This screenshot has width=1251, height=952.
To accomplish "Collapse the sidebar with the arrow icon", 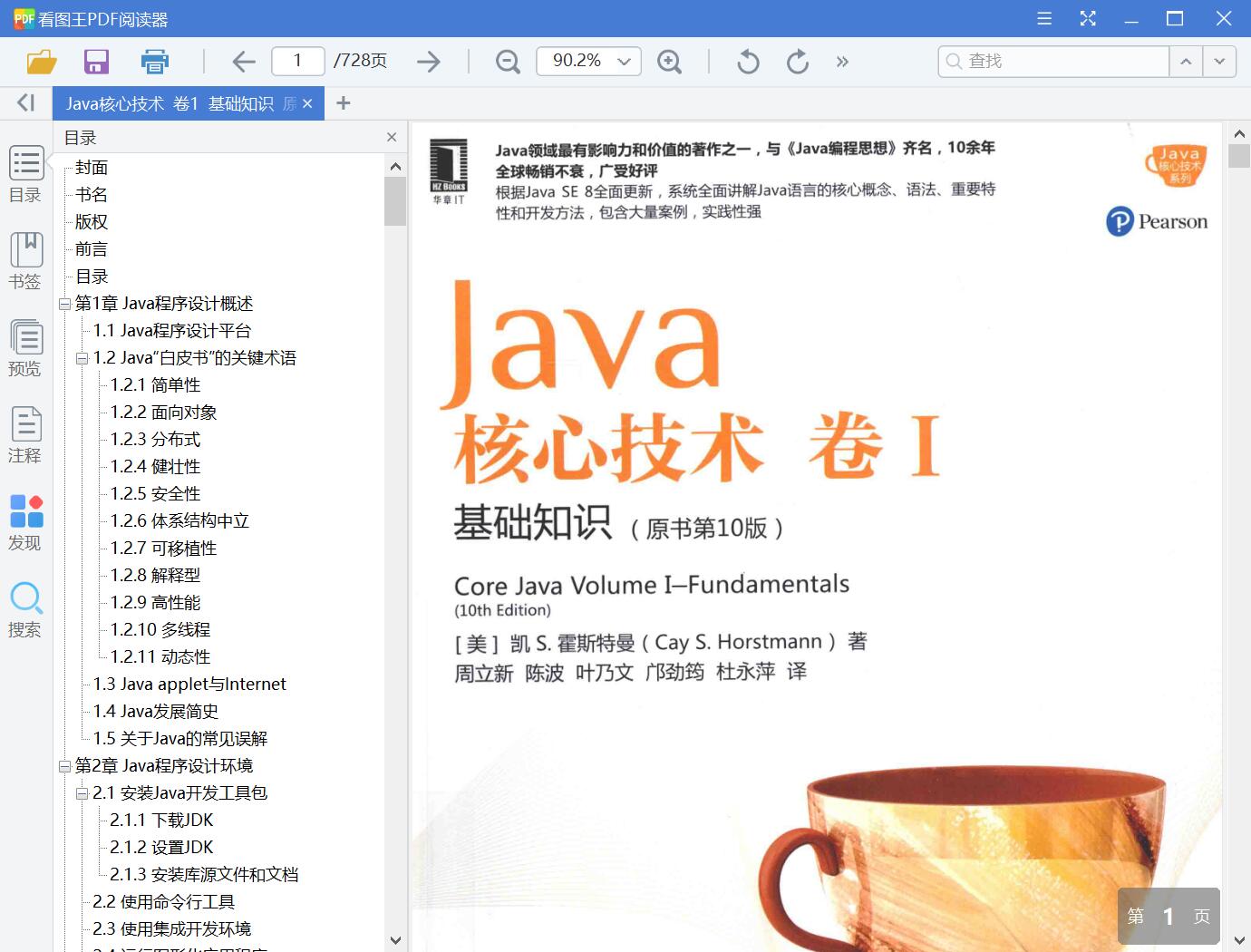I will (26, 103).
